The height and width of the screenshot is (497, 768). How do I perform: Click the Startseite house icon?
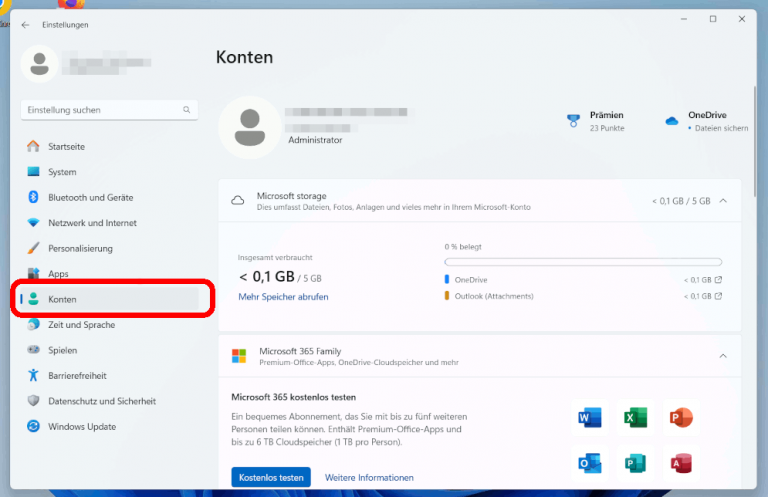pyautogui.click(x=33, y=146)
